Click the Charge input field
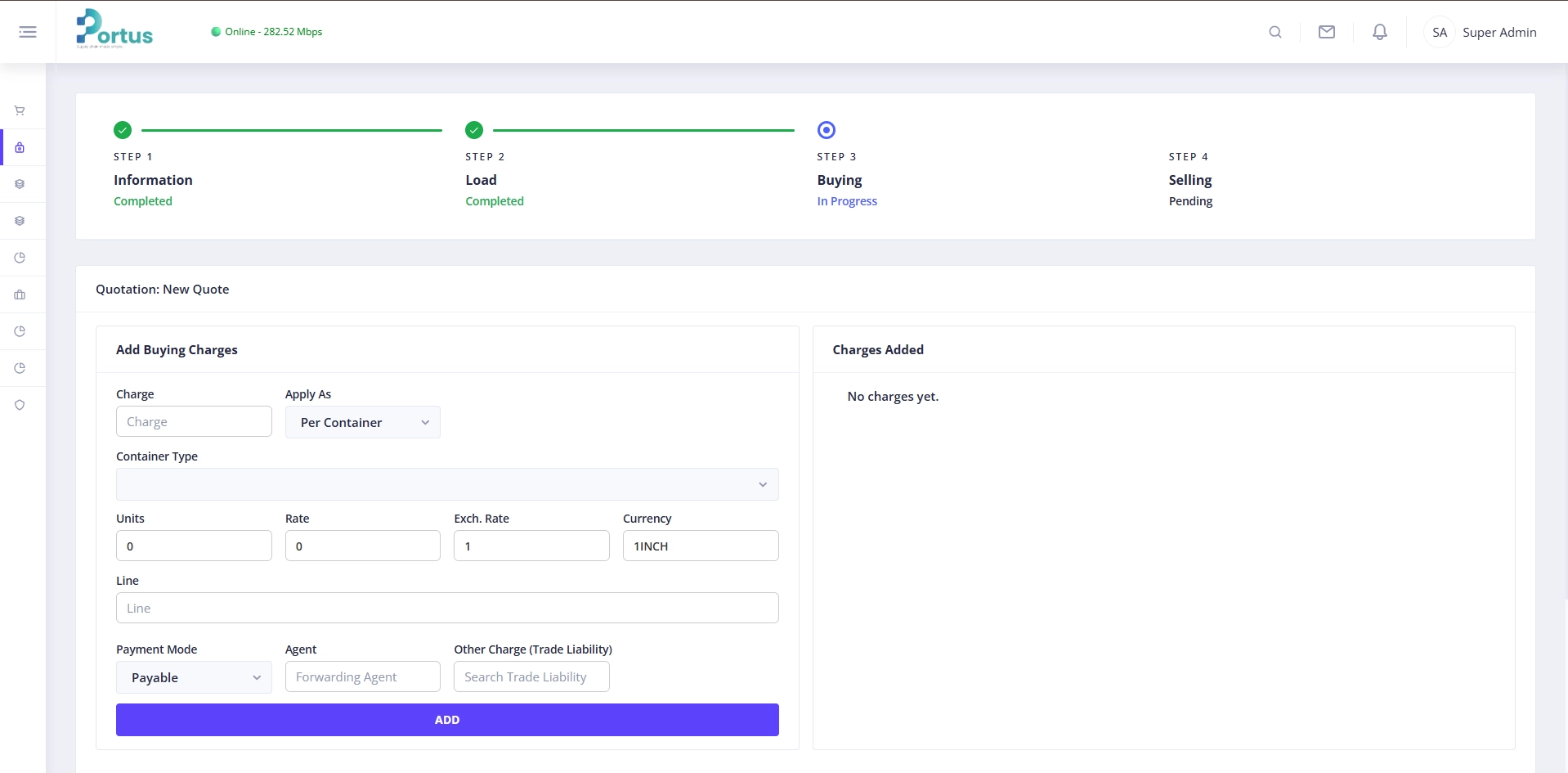 pyautogui.click(x=194, y=422)
